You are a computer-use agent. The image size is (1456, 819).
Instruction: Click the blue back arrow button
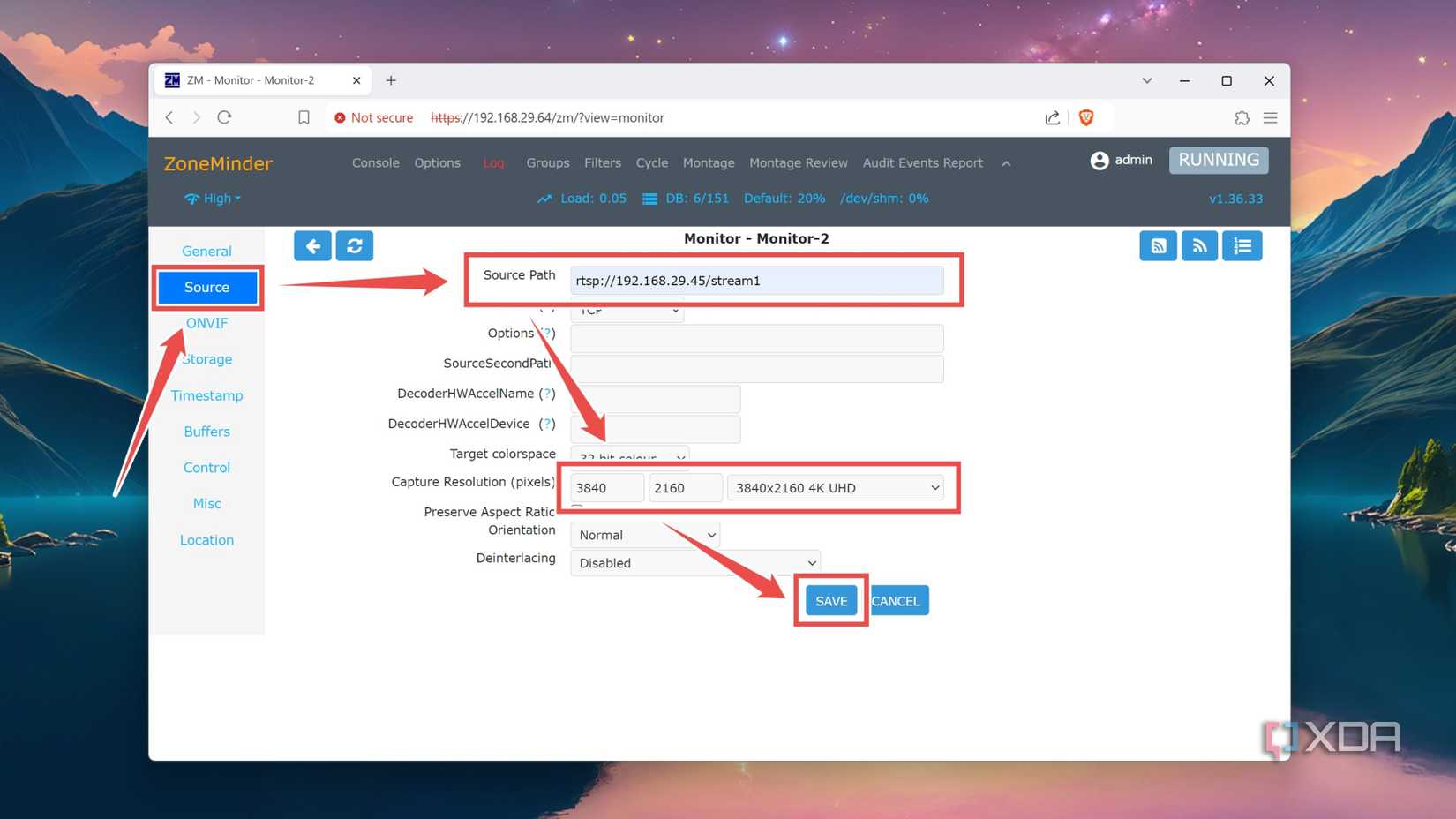tap(312, 246)
